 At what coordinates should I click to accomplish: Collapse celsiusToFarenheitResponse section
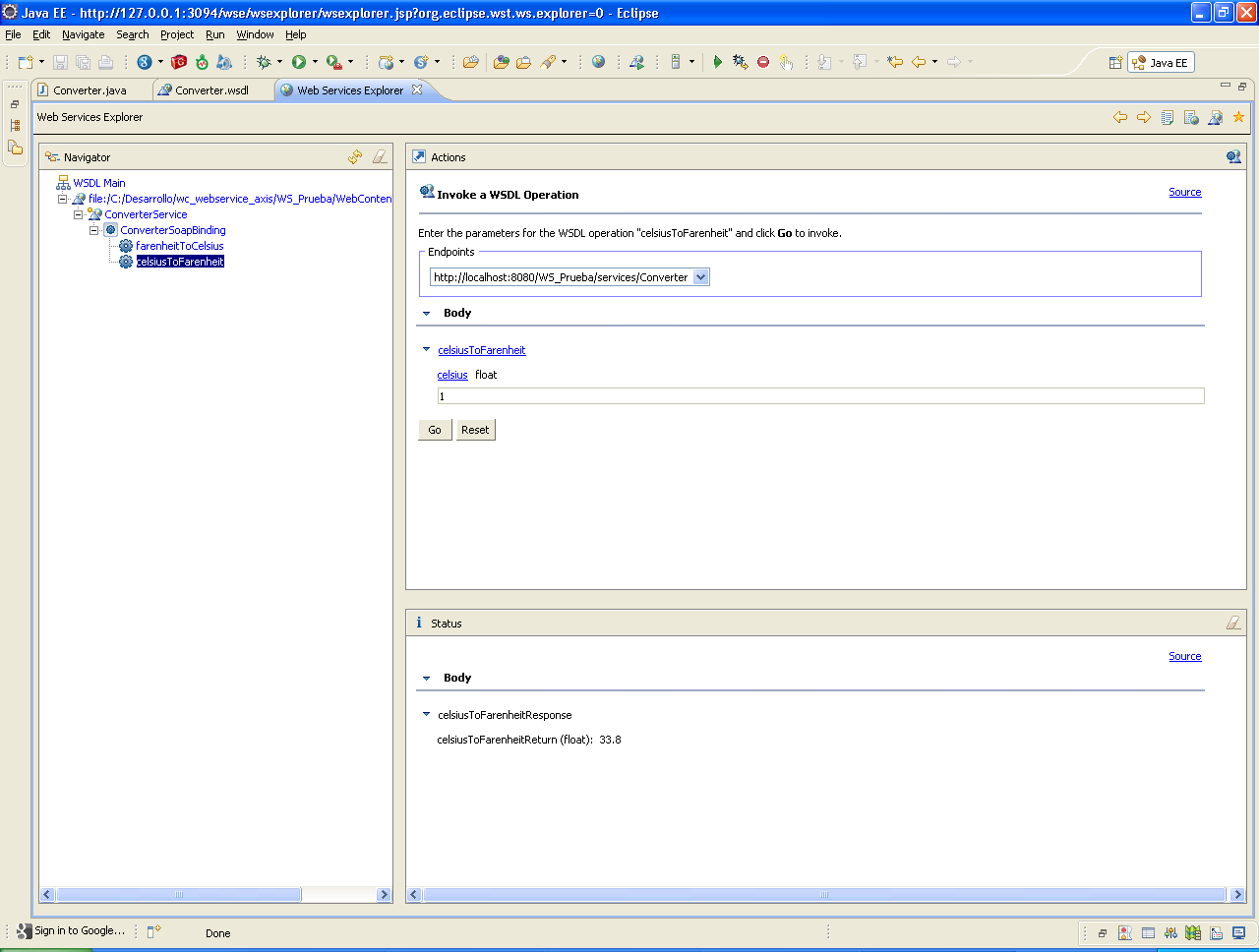(x=426, y=714)
